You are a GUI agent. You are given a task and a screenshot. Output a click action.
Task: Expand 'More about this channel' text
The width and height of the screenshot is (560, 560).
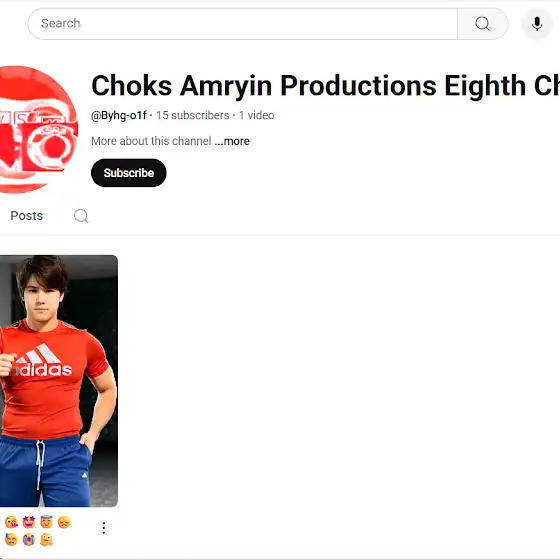pyautogui.click(x=151, y=141)
